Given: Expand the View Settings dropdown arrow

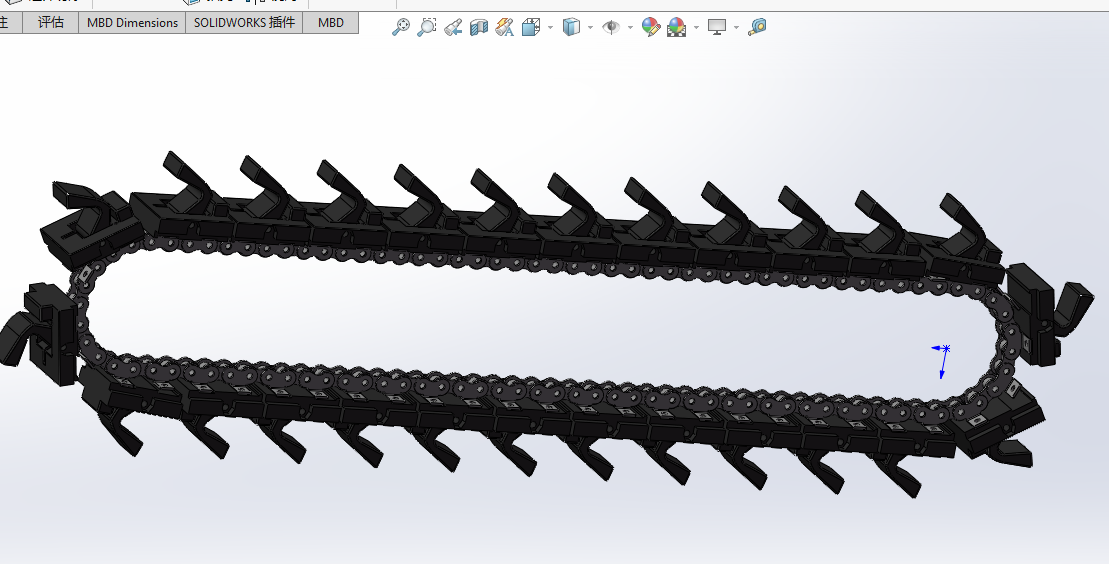Looking at the screenshot, I should click(736, 28).
